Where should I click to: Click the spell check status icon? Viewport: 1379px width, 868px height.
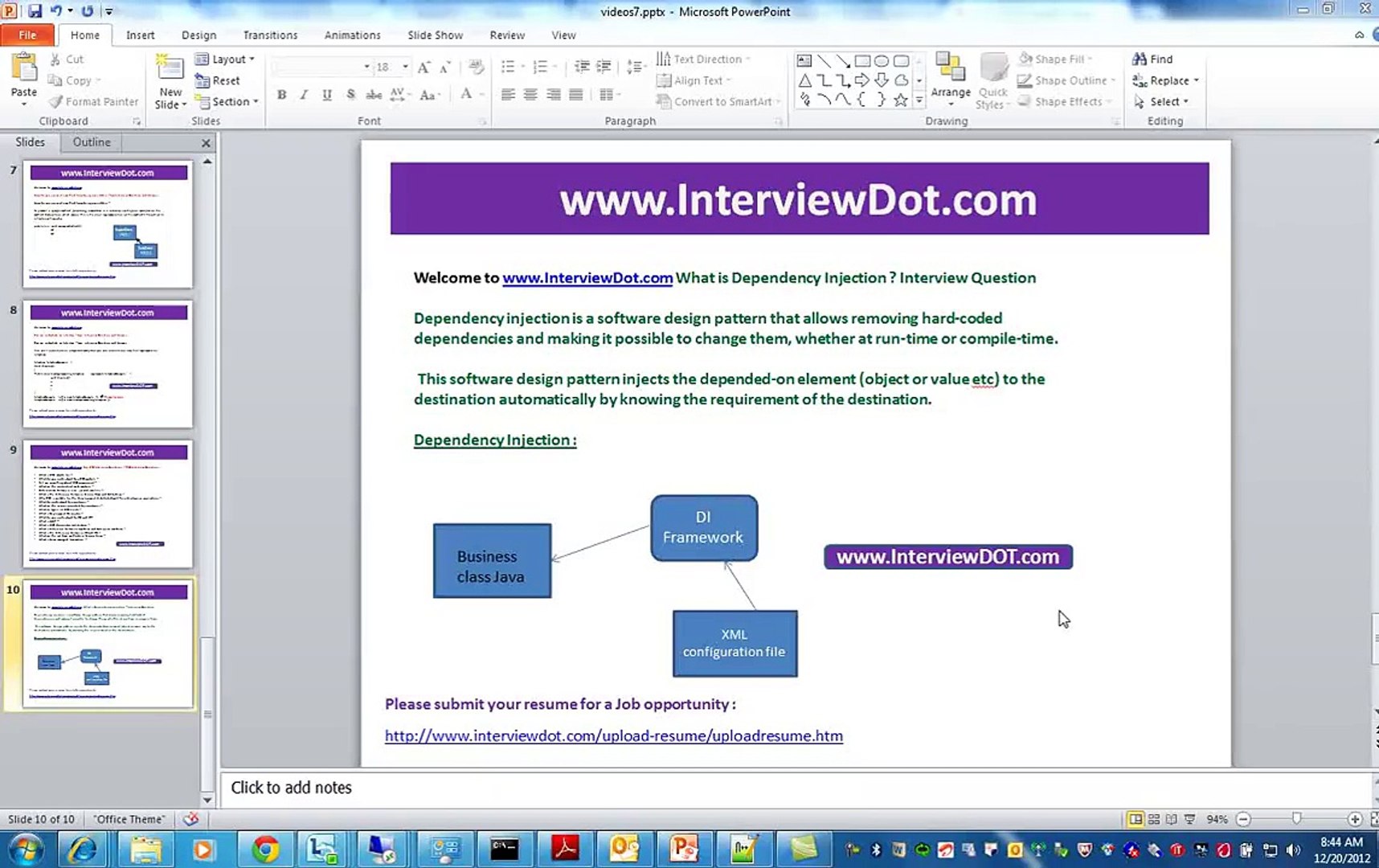[190, 819]
